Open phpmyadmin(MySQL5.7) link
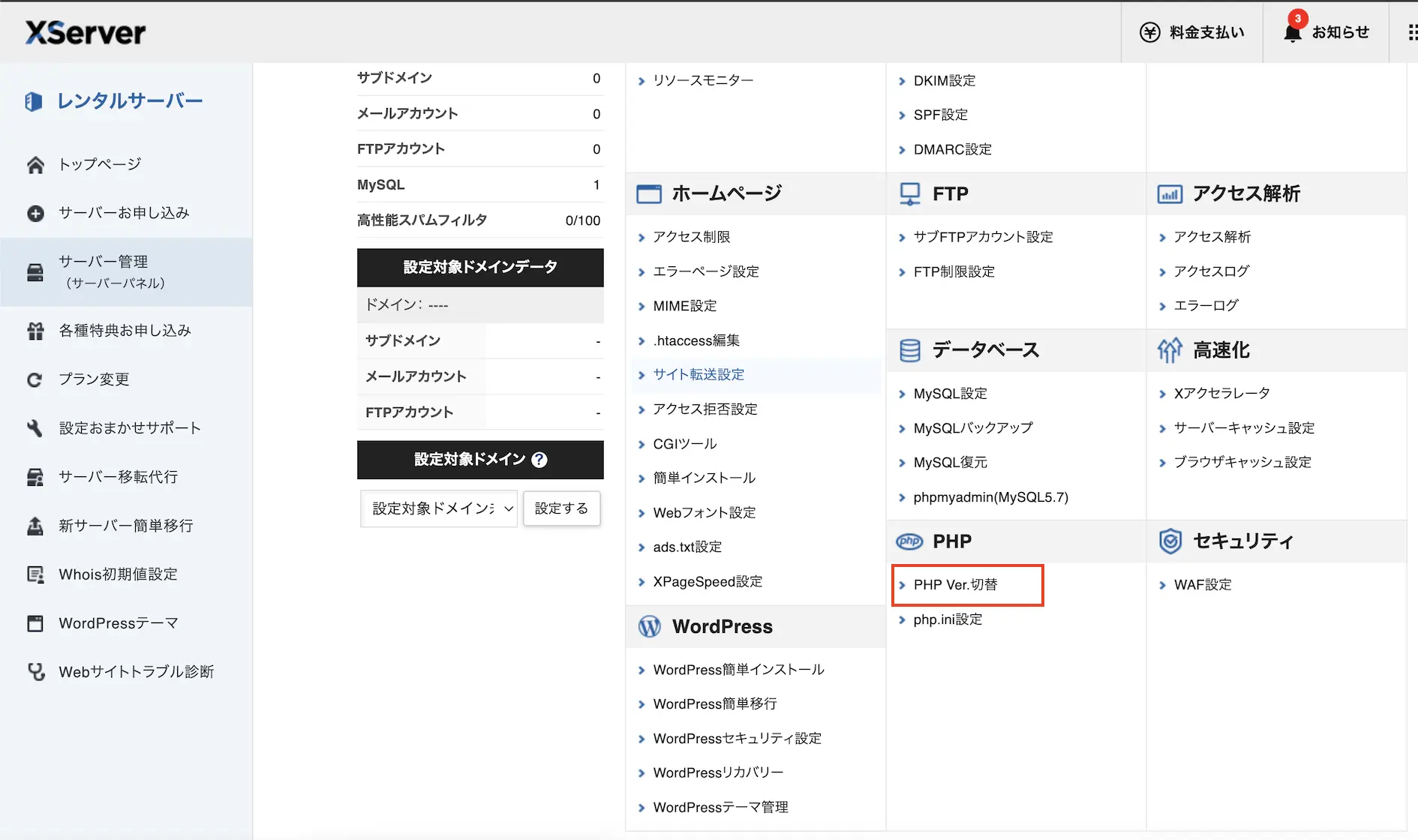1418x840 pixels. coord(990,497)
